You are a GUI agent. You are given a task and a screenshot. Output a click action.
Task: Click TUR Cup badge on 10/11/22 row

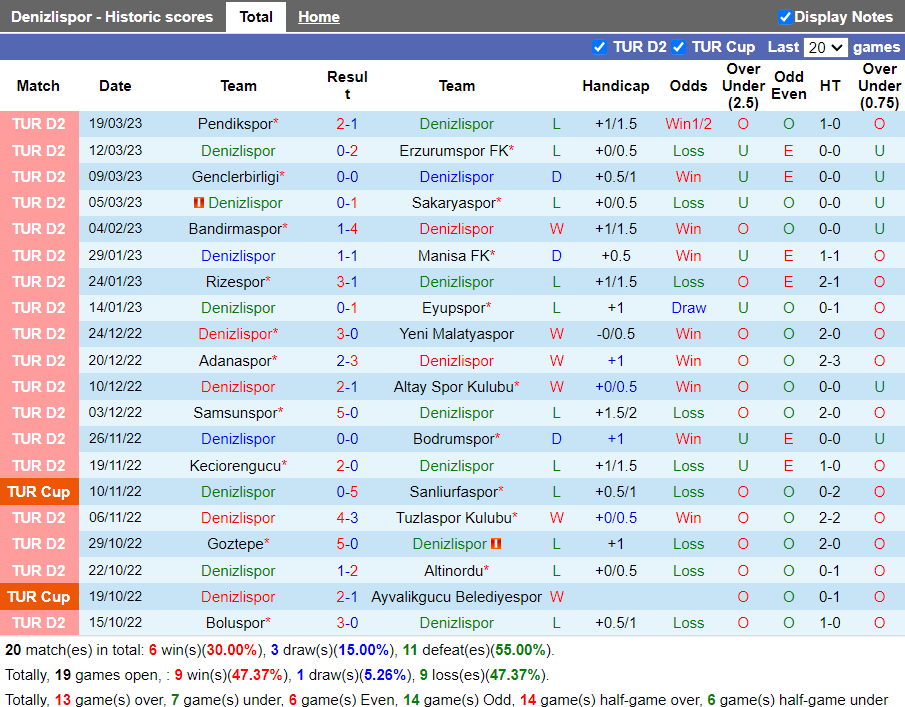point(39,492)
